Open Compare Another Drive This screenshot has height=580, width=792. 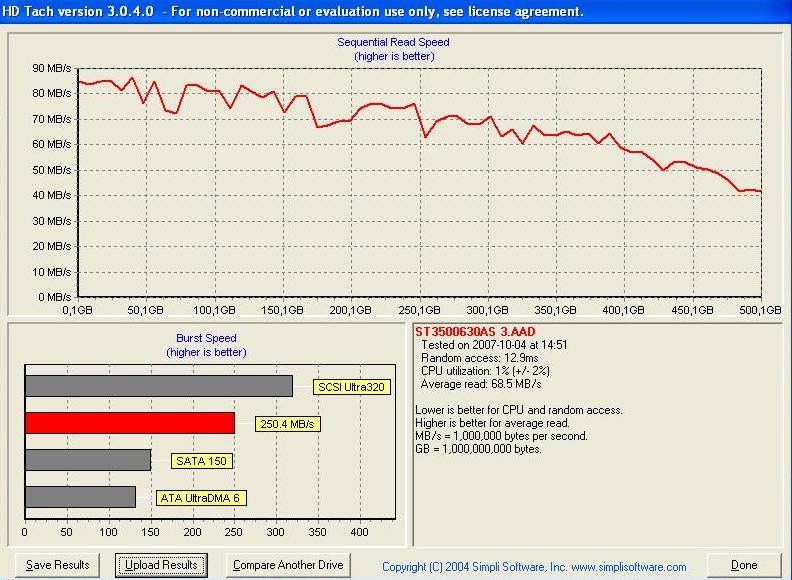point(287,565)
